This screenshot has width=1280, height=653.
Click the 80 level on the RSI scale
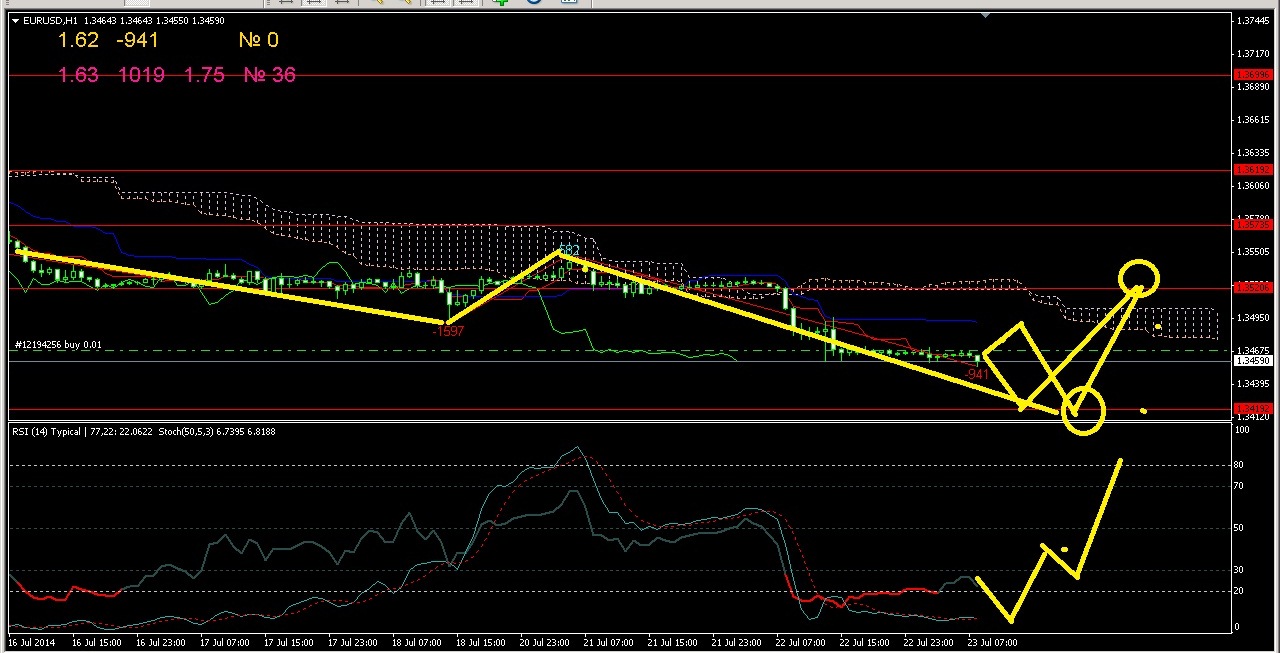tap(1241, 465)
